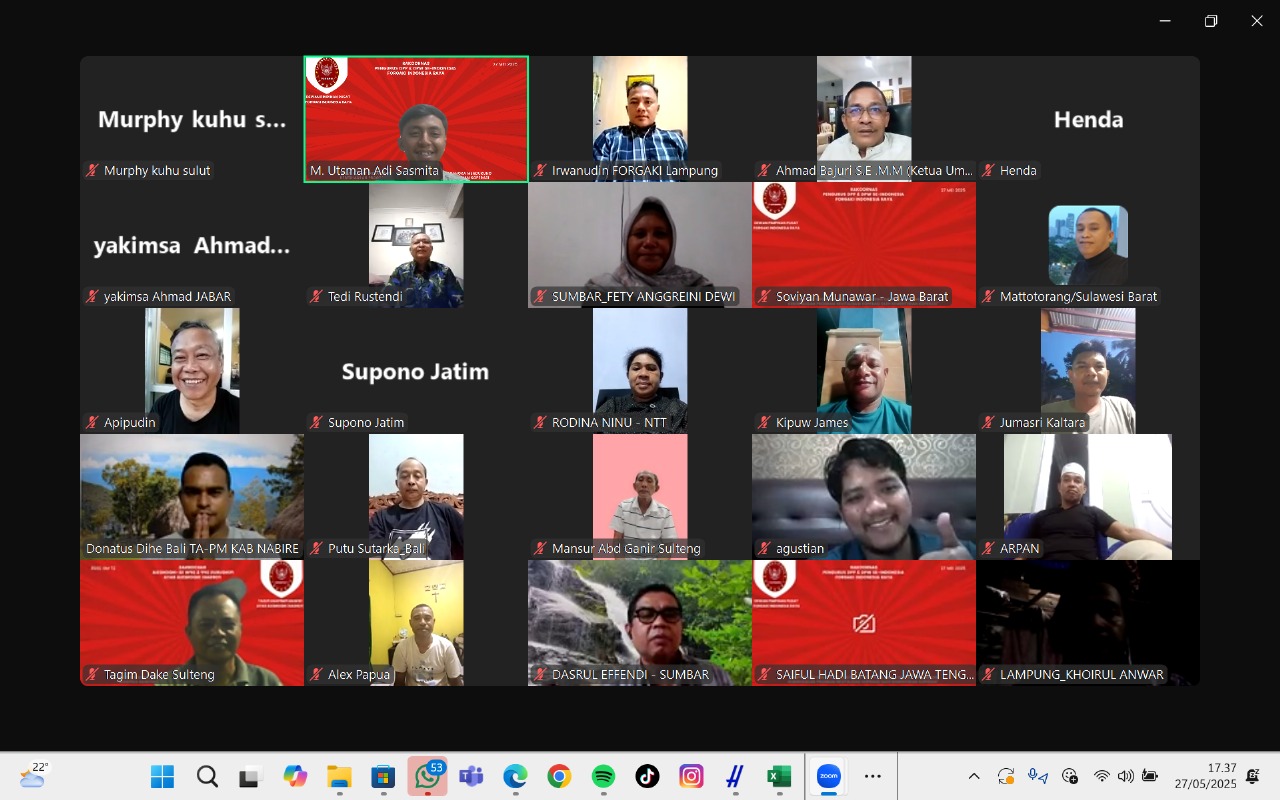Open the clock and date flyout
The width and height of the screenshot is (1280, 800).
pyautogui.click(x=1205, y=776)
